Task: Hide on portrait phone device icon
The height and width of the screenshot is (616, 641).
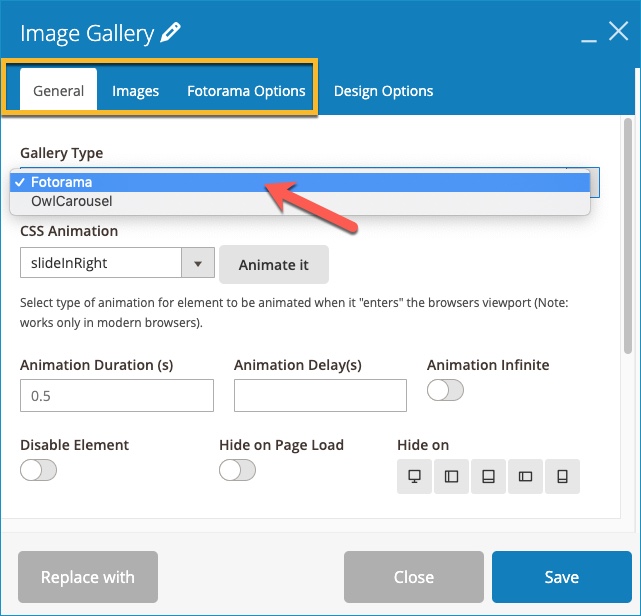Action: pos(563,476)
